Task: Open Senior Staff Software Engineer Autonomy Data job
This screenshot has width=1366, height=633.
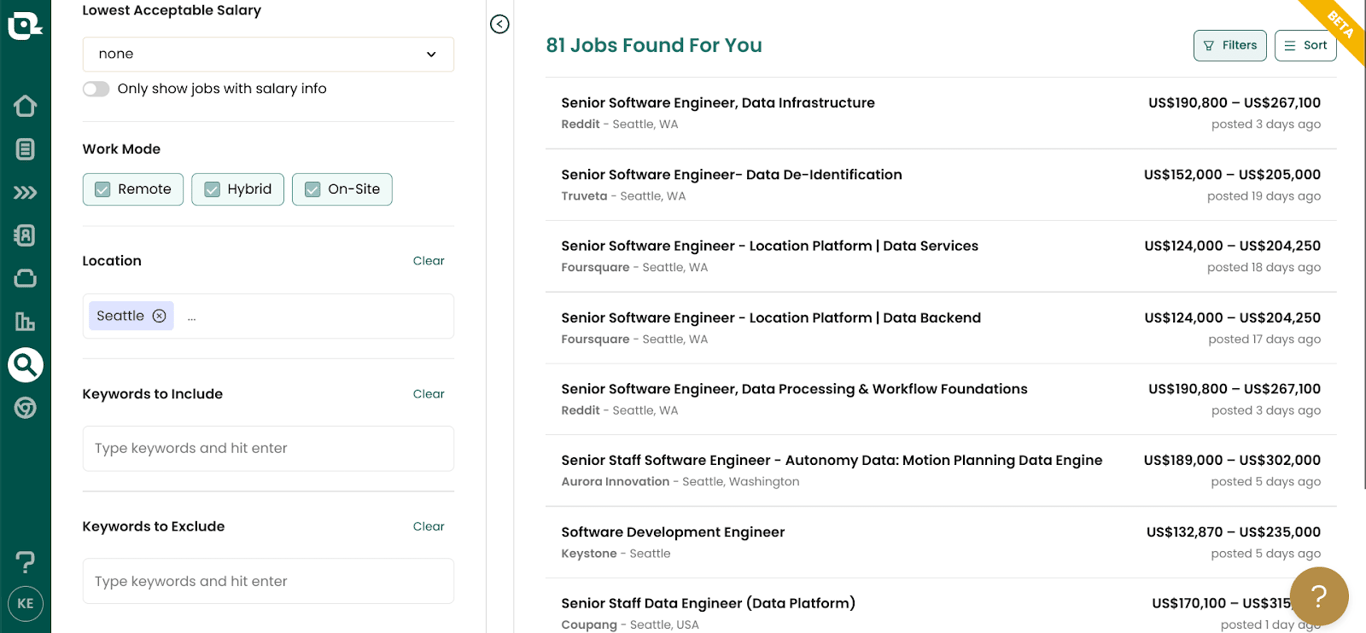Action: pyautogui.click(x=940, y=471)
